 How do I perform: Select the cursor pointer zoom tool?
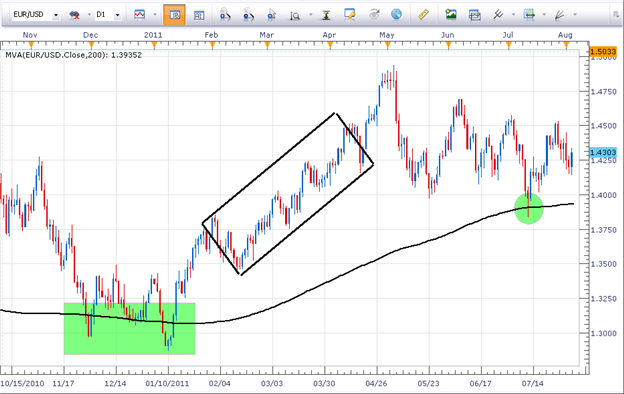coord(271,15)
